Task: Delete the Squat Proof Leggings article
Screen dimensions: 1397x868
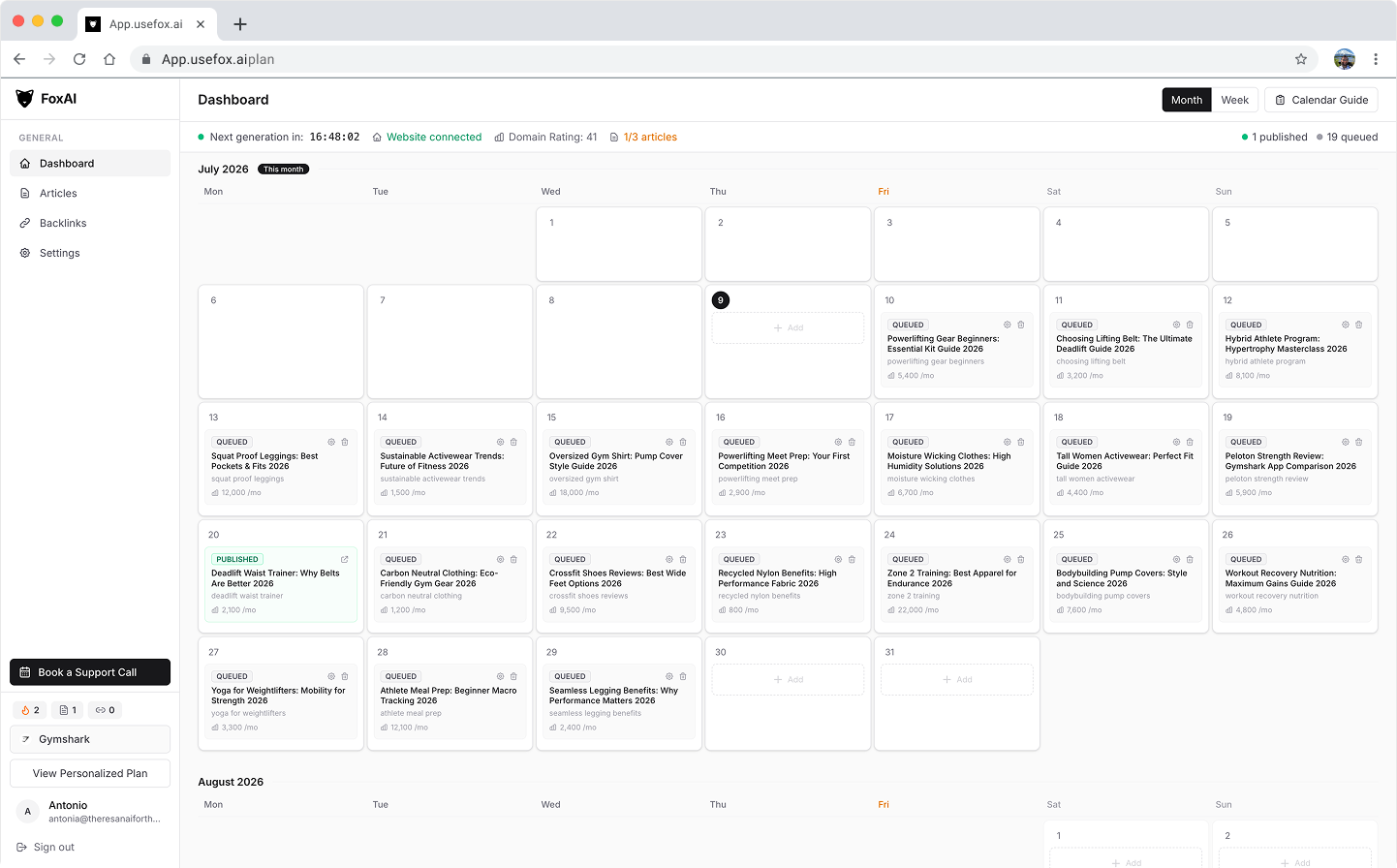Action: click(345, 442)
